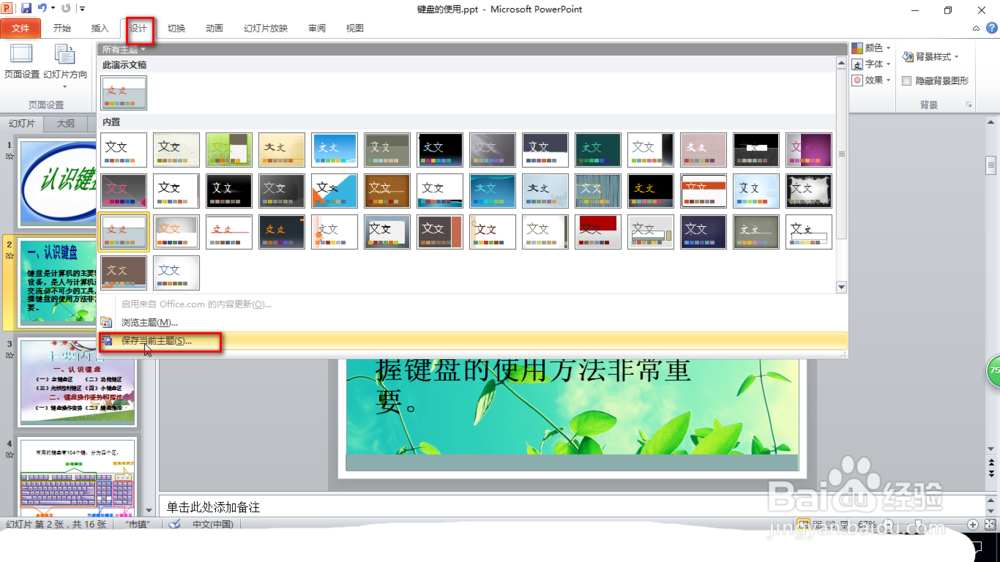This screenshot has height=562, width=1000.
Task: Click the Redo icon in quick access toolbar
Action: click(x=66, y=8)
